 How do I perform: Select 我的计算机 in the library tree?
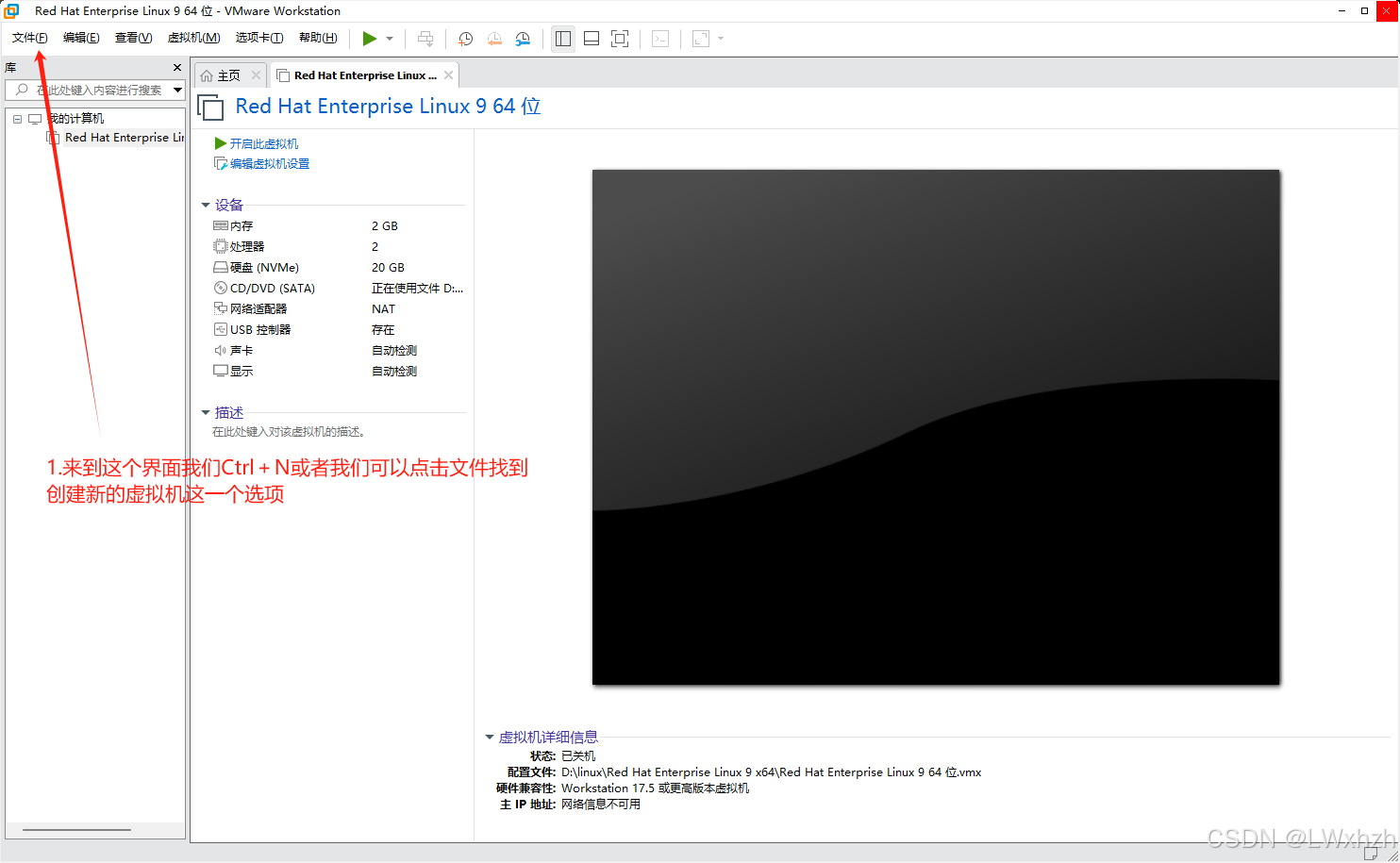tap(76, 119)
